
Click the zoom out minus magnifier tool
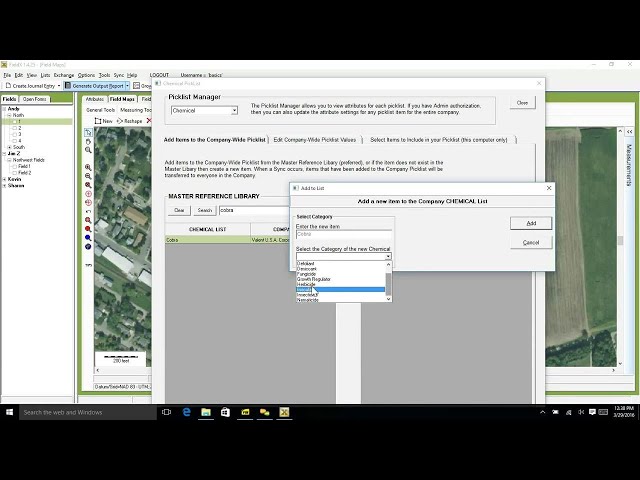coord(88,176)
